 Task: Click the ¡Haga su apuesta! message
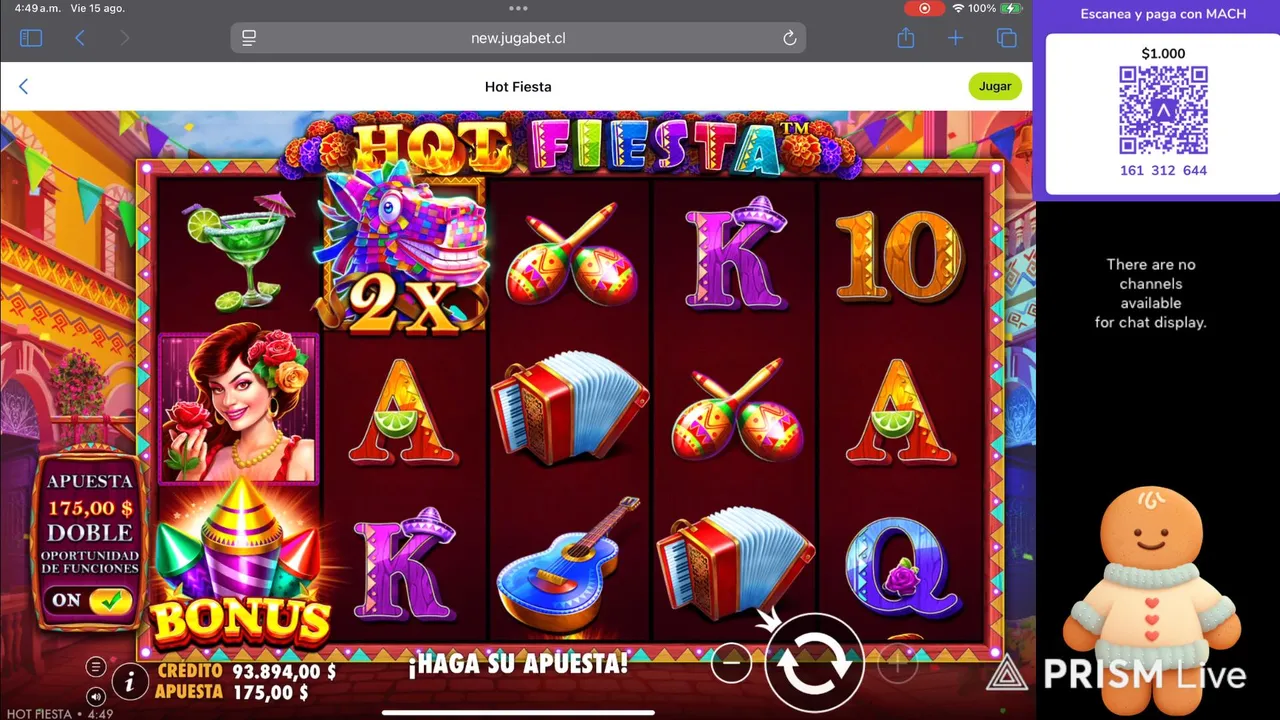pyautogui.click(x=518, y=662)
